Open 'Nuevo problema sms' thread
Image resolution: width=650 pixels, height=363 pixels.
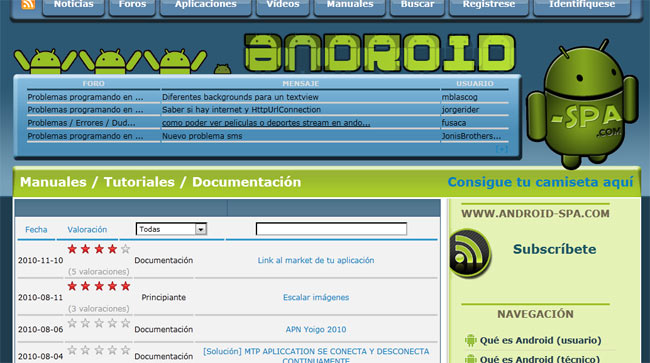tap(202, 136)
